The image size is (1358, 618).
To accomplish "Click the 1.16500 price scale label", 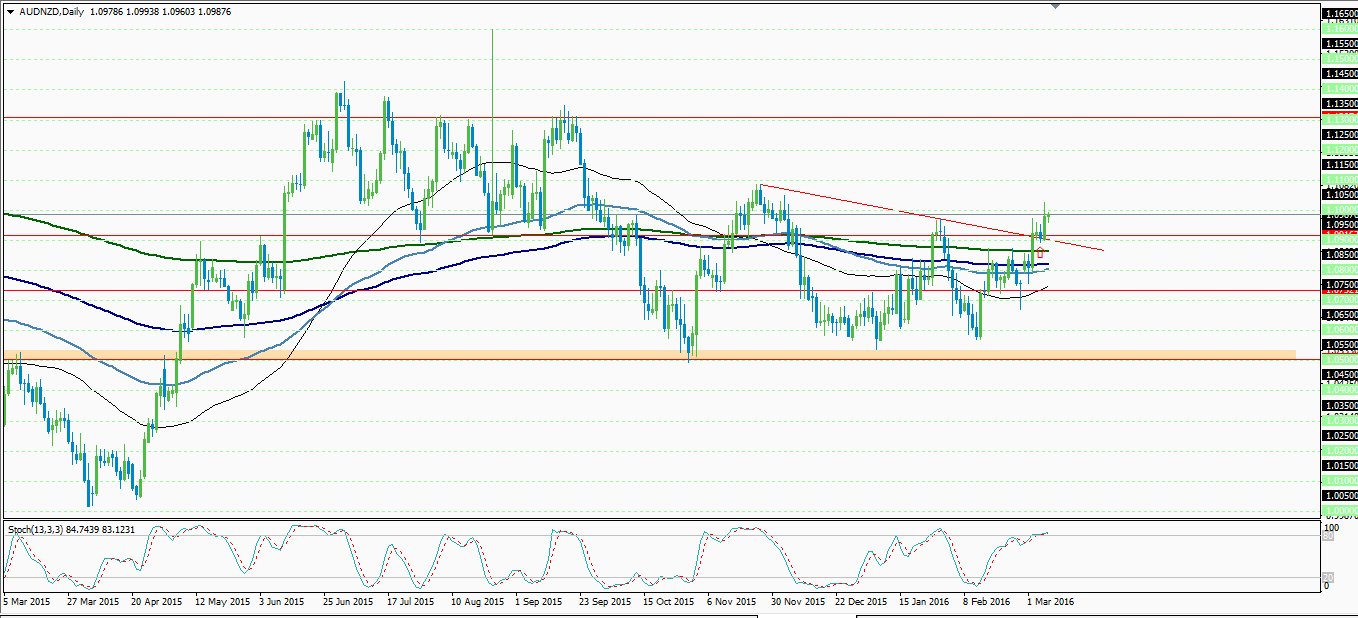I will click(x=1340, y=14).
